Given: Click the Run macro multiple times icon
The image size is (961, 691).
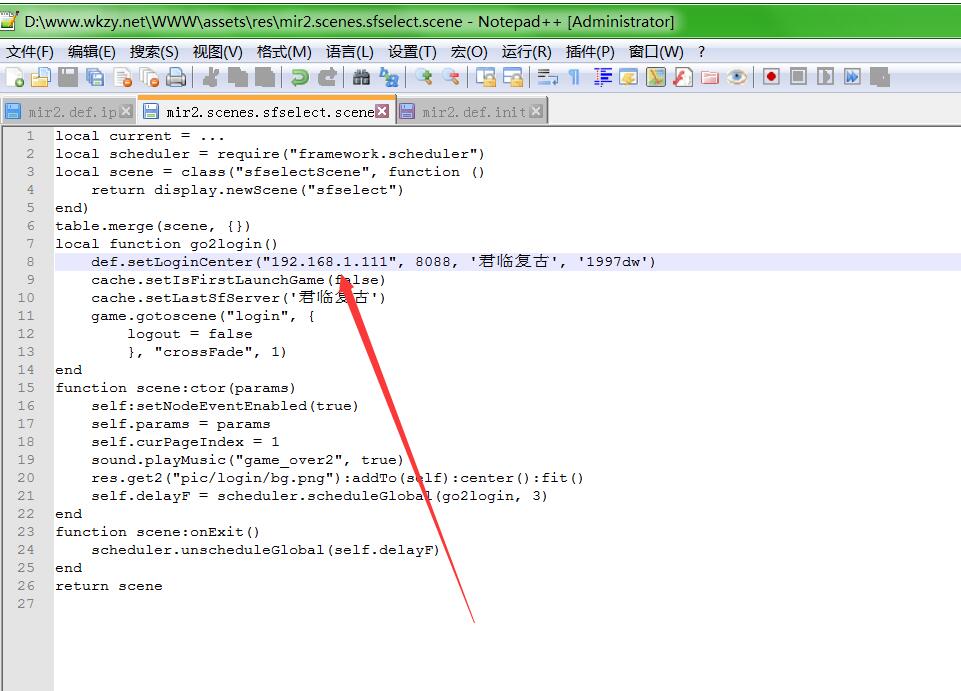Looking at the screenshot, I should coord(852,77).
